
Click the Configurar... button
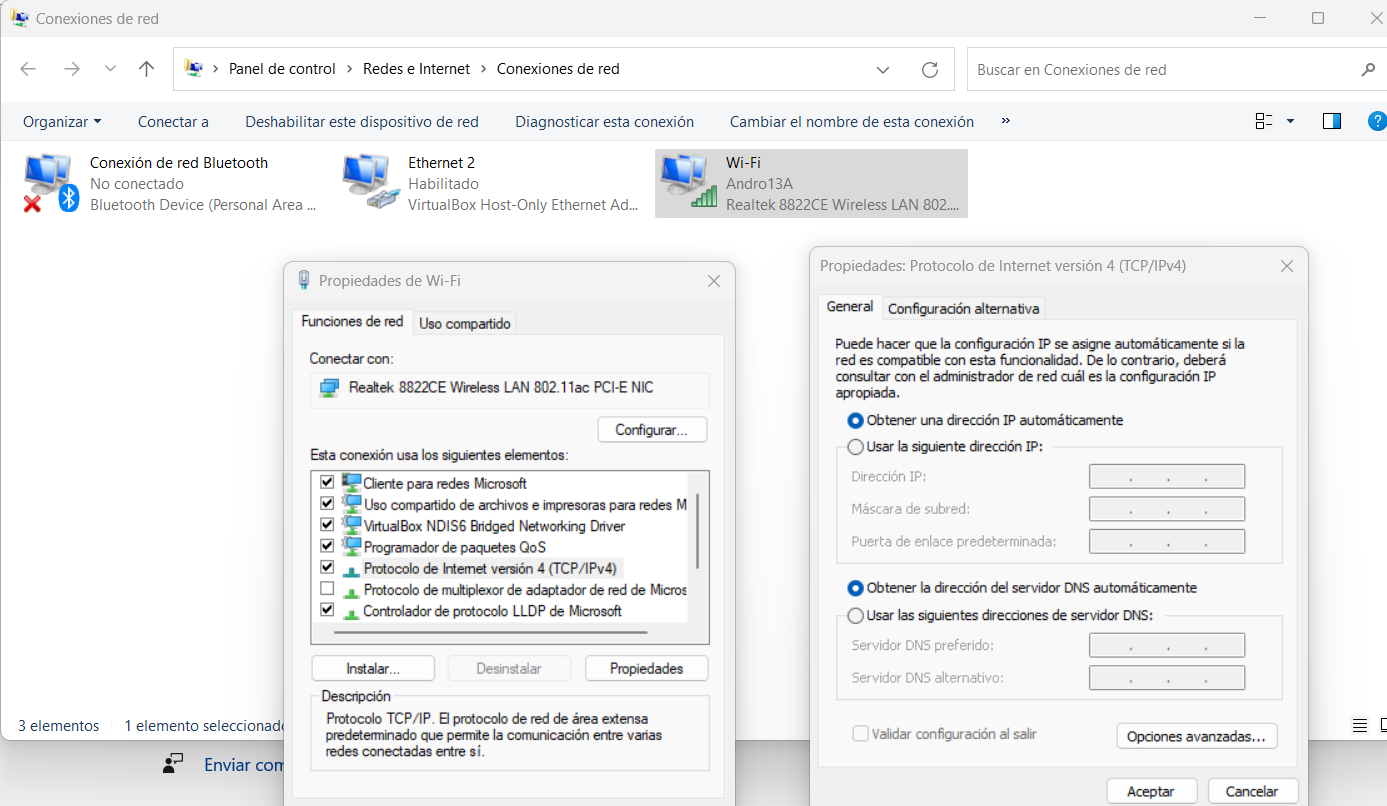tap(652, 430)
